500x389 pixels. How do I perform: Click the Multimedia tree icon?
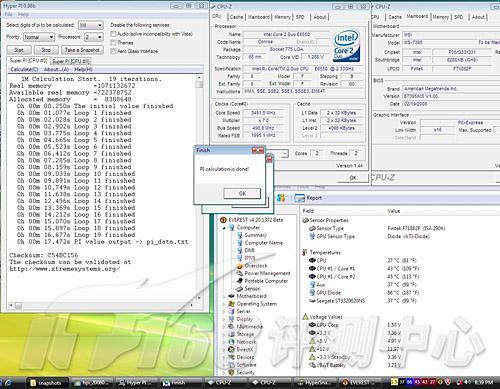(231, 327)
